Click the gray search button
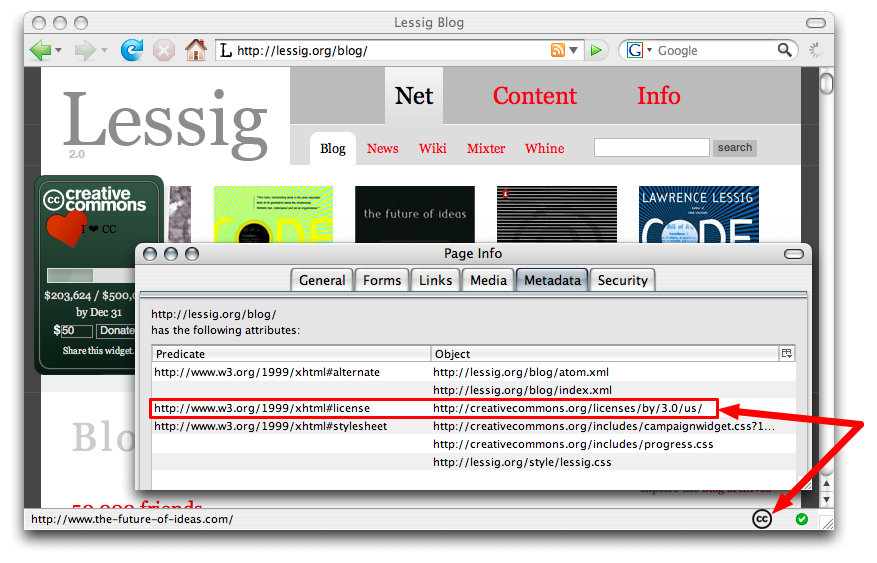877x563 pixels. [x=735, y=148]
